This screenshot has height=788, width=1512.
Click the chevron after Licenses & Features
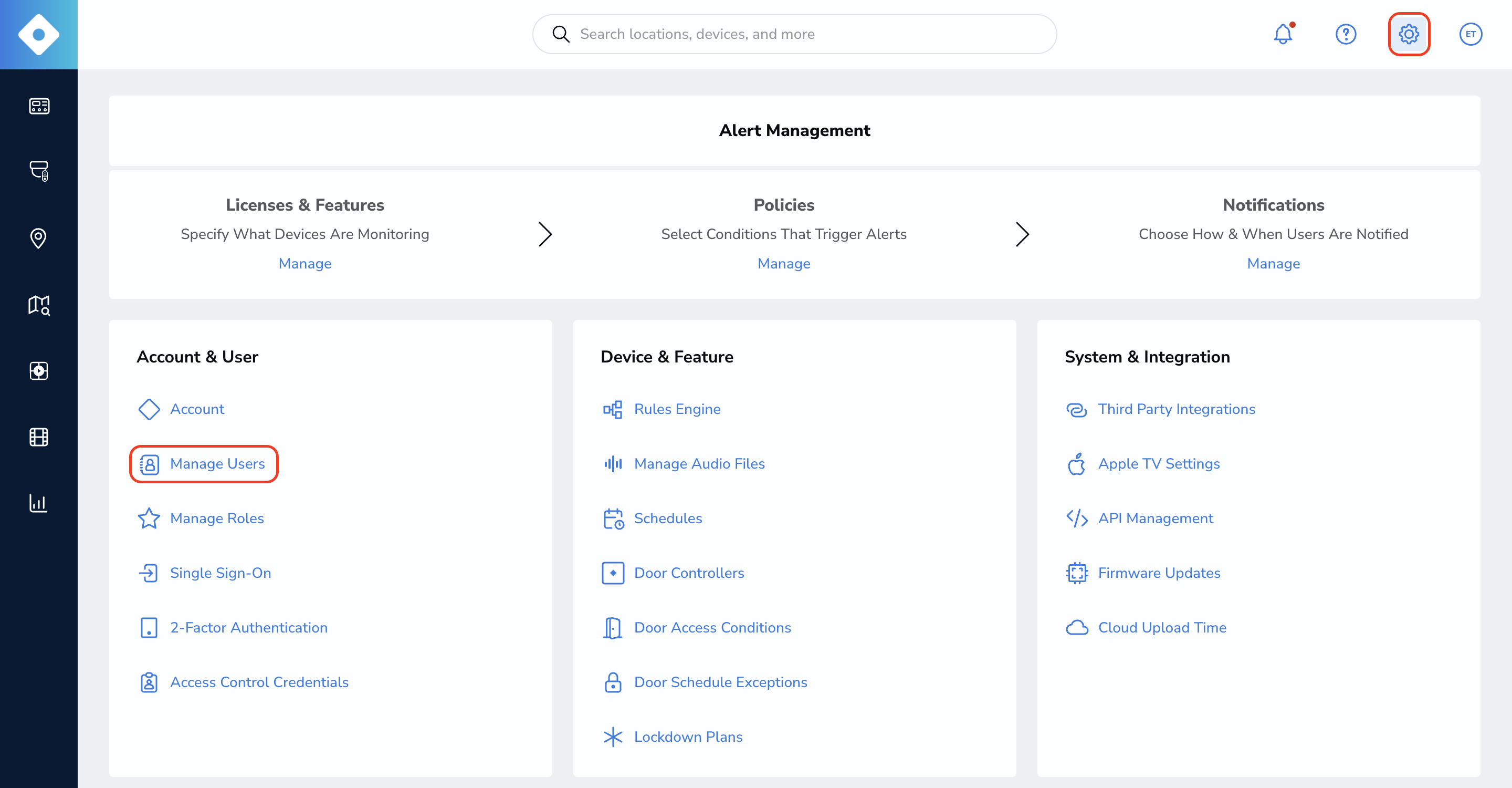coord(545,234)
